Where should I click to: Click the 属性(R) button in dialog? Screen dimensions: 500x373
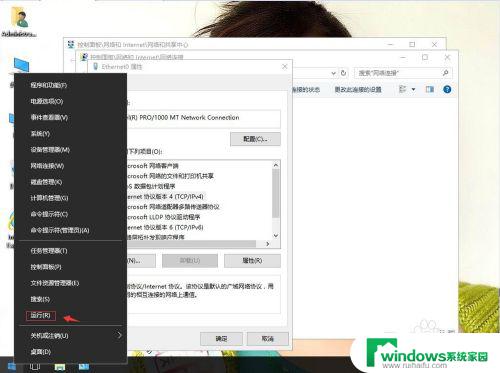[252, 261]
